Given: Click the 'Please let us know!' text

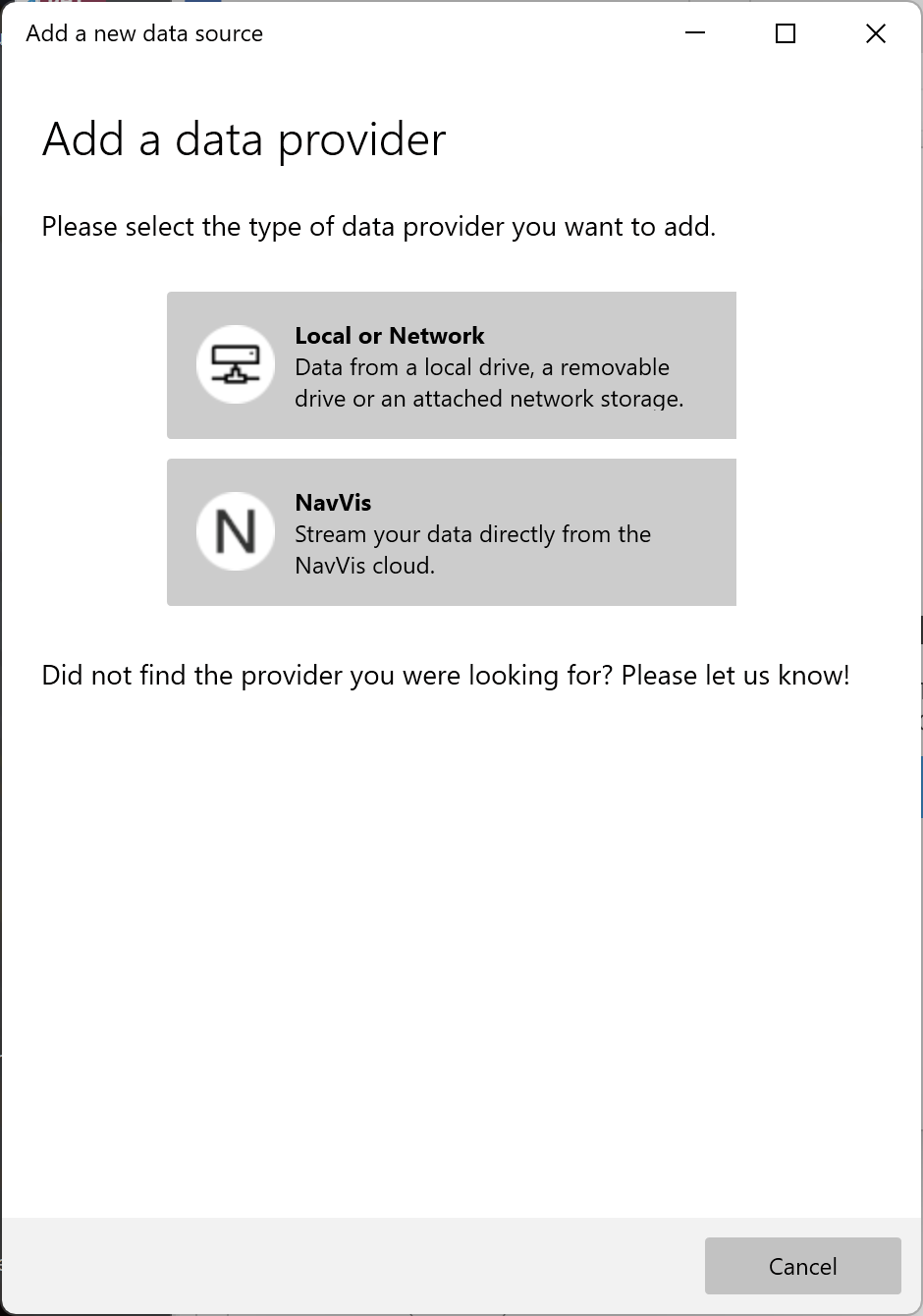Looking at the screenshot, I should click(735, 676).
